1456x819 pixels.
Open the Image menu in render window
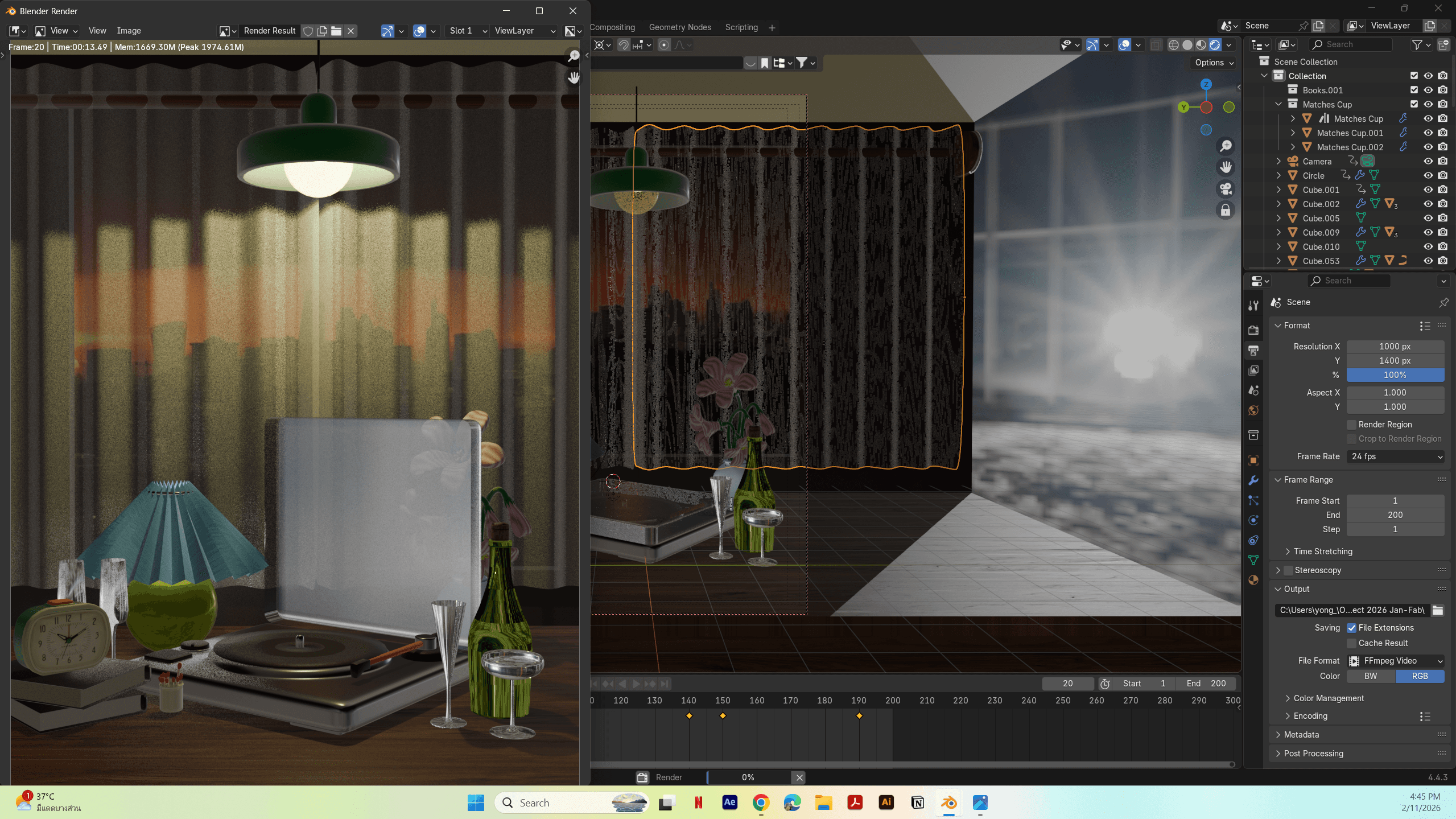click(129, 31)
